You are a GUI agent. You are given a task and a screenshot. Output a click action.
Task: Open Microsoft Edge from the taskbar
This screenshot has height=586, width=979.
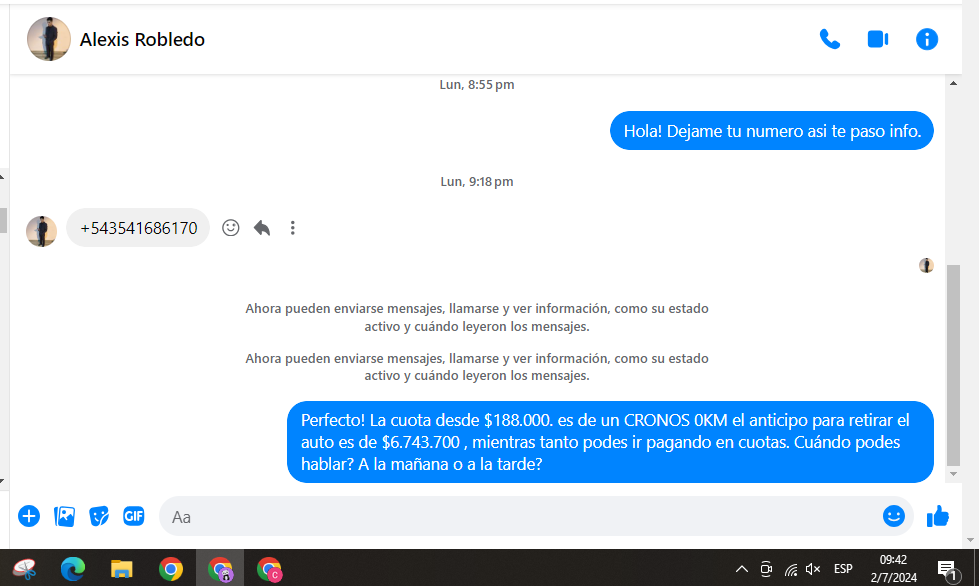click(73, 569)
